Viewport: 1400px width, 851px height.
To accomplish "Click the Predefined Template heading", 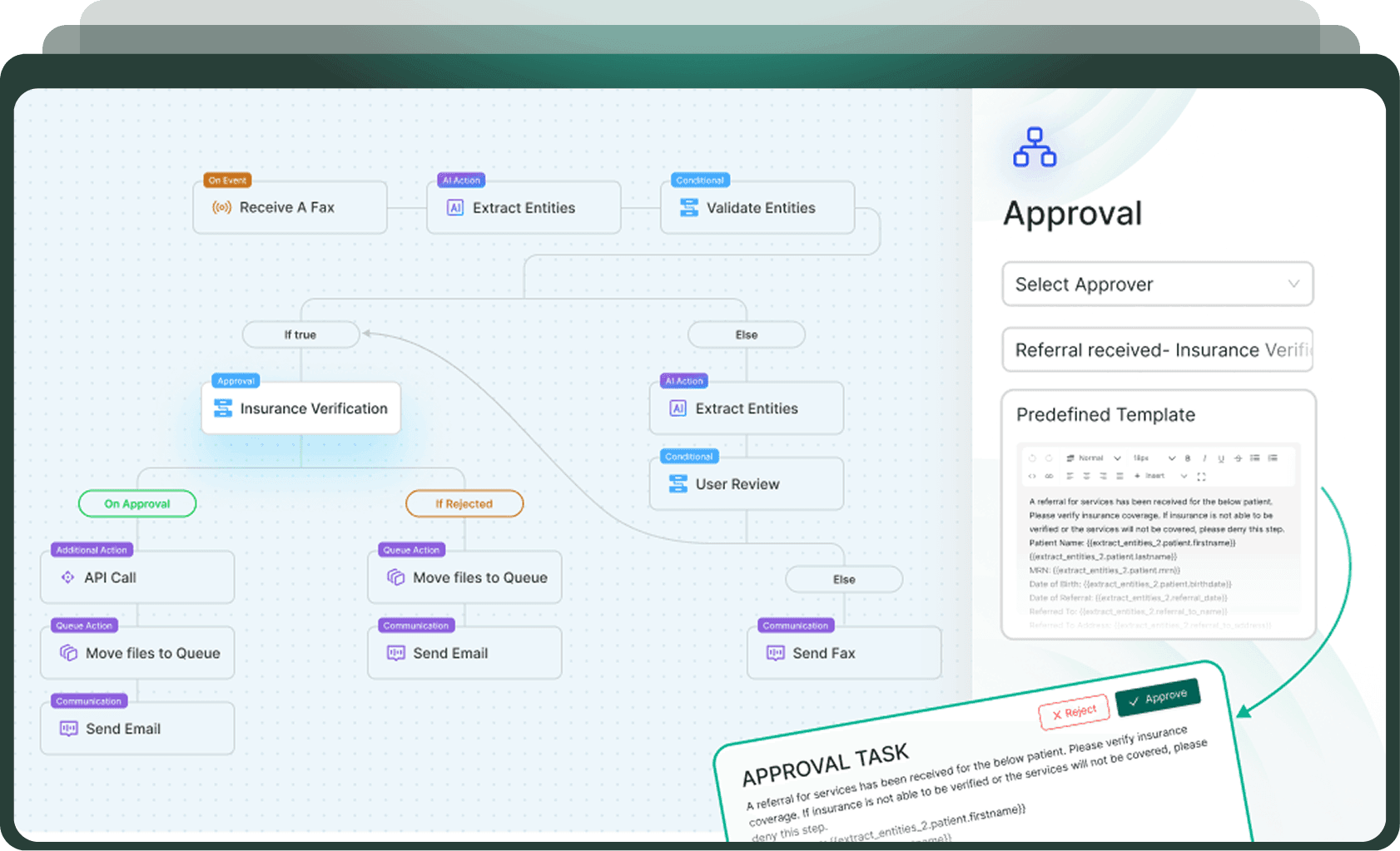I will click(1105, 414).
